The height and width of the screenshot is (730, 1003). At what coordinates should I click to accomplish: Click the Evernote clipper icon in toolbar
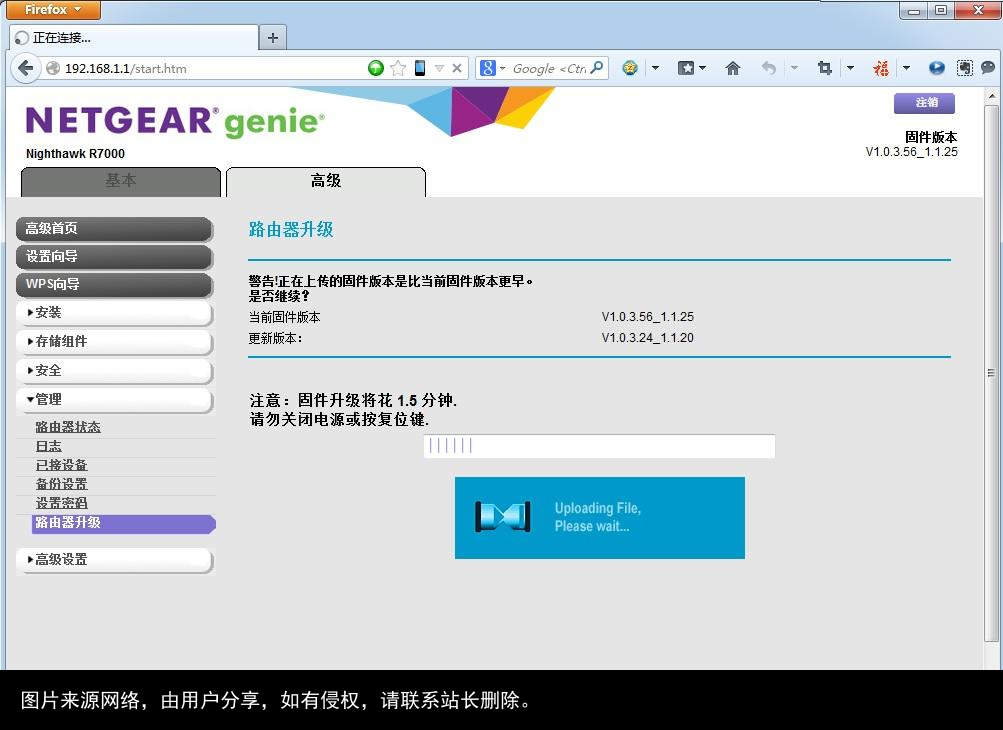coord(965,67)
